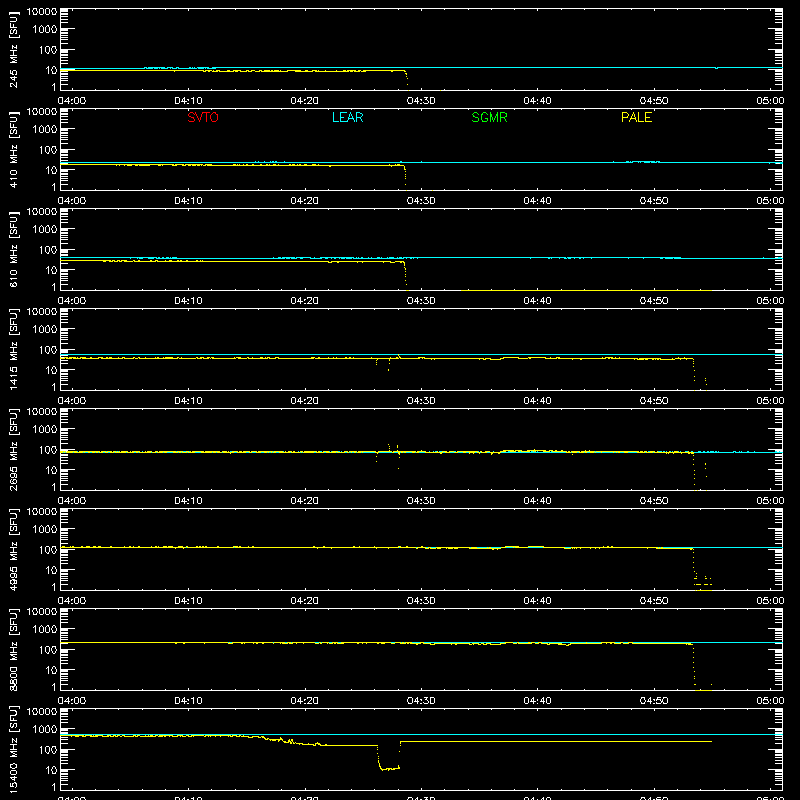
Task: Select the 4995 MHz [SFU] axis title
Action: pos(13,549)
